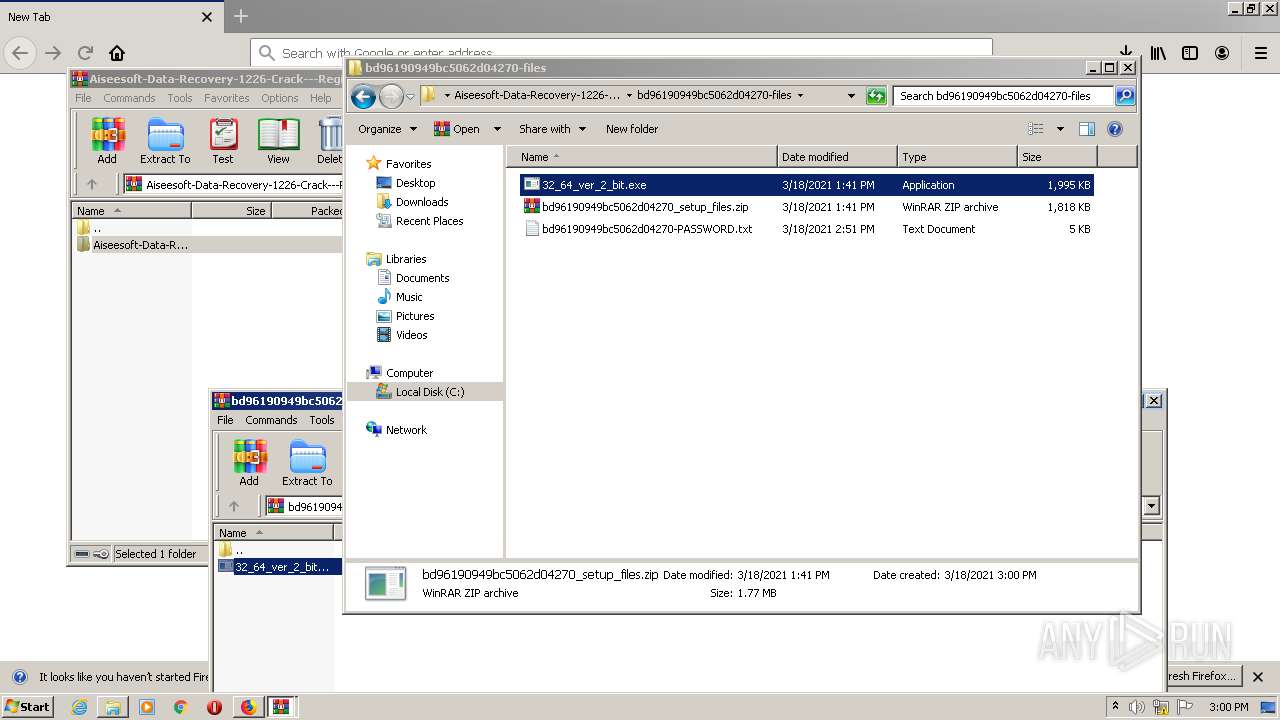Click the Explorer search magnifier icon
The image size is (1280, 720).
tap(1125, 96)
